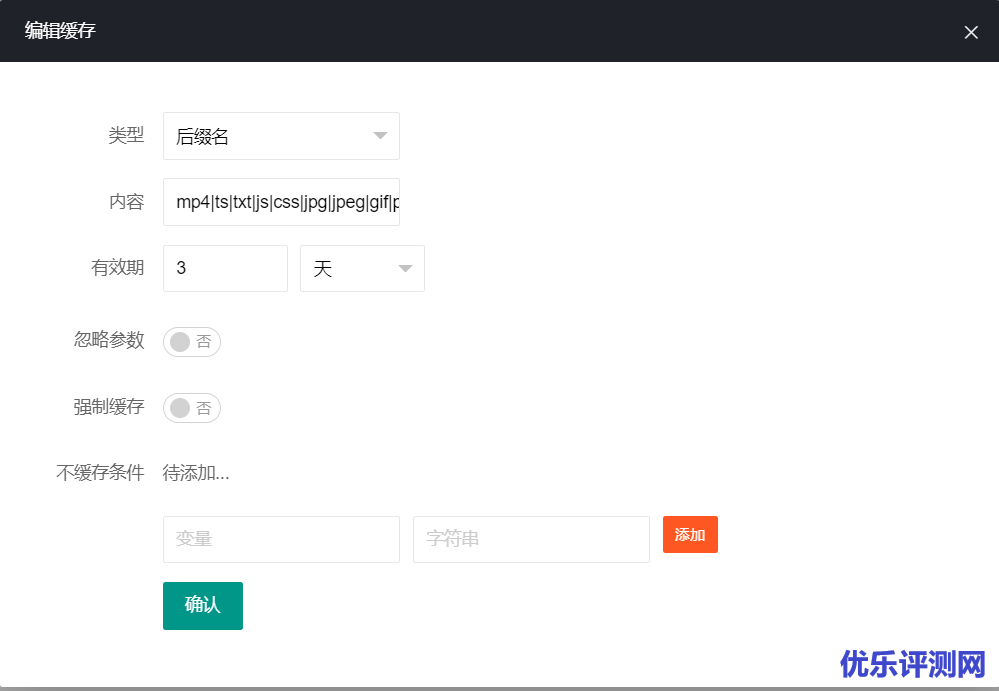Click the 不缓存条件 label
This screenshot has width=999, height=691.
click(100, 473)
